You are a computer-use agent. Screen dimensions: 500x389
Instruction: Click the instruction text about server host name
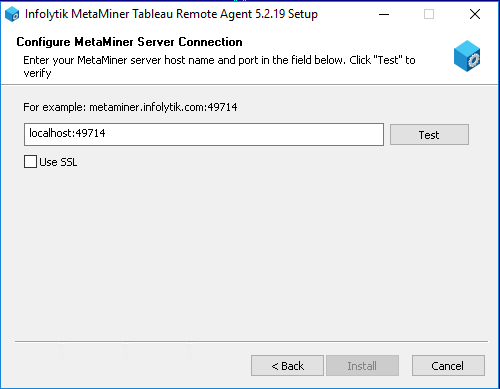pos(219,66)
